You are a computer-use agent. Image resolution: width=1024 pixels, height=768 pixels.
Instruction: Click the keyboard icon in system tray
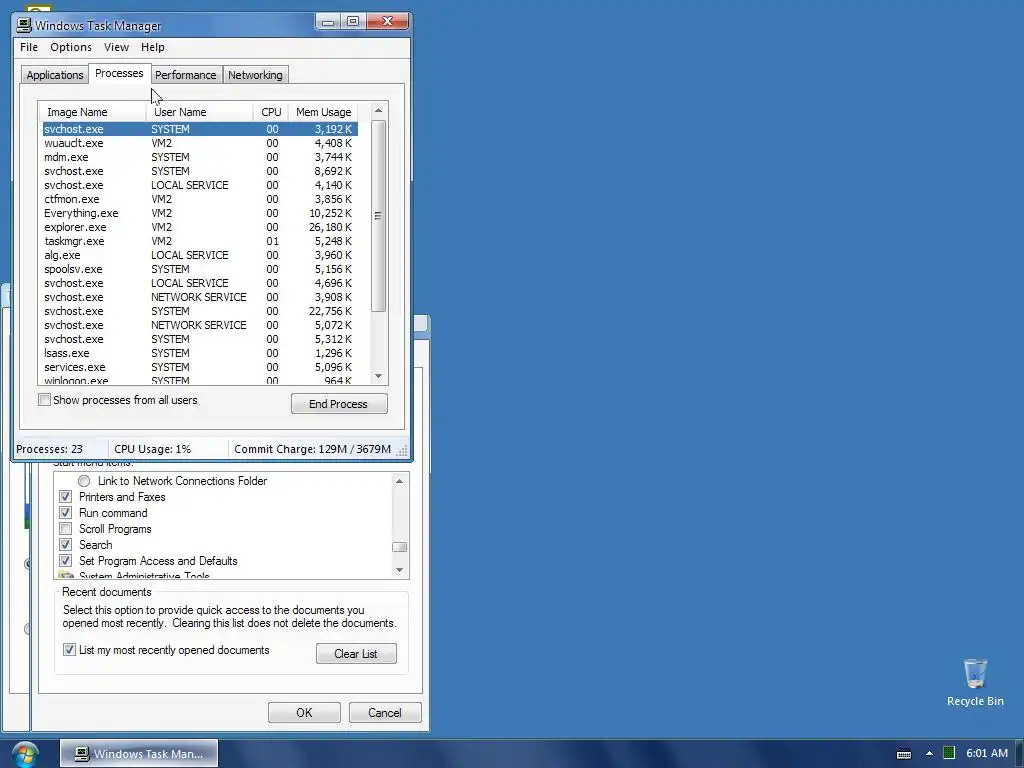pyautogui.click(x=904, y=754)
